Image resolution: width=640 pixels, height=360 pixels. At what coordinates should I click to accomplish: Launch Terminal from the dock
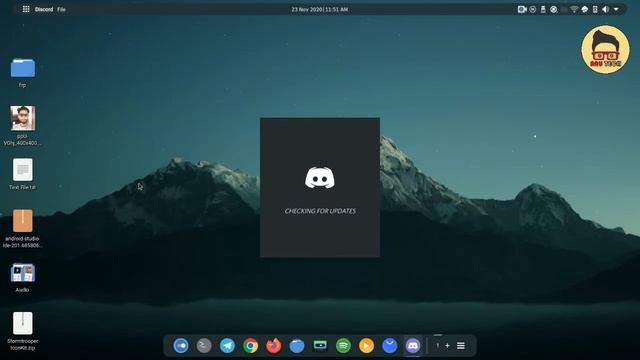[204, 346]
